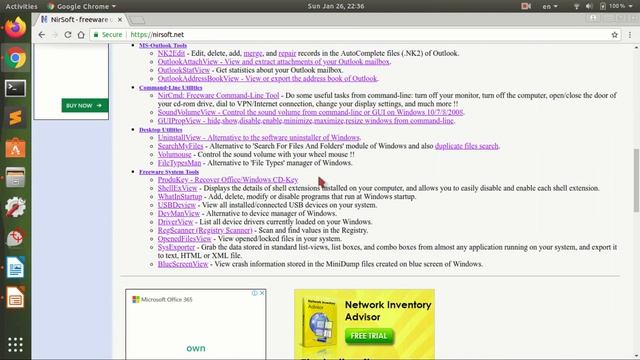
Task: Open the network indicator
Action: tap(577, 6)
